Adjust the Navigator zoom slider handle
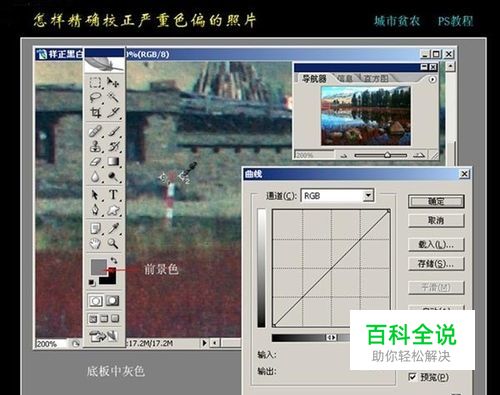The image size is (500, 395). click(x=387, y=155)
